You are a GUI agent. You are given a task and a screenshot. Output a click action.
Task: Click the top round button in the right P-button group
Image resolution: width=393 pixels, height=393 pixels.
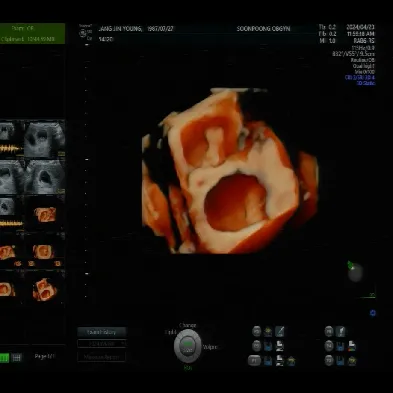coord(329,331)
